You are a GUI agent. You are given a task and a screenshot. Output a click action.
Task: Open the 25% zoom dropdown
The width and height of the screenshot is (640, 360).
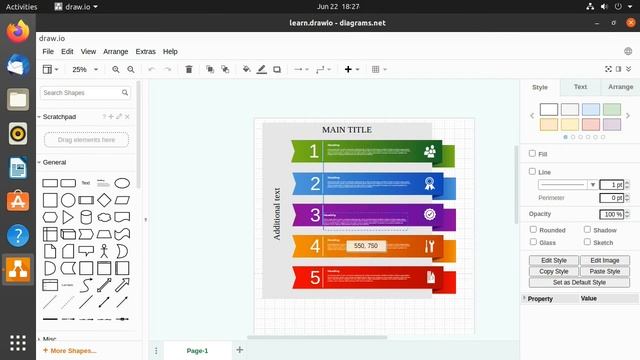[x=84, y=69]
